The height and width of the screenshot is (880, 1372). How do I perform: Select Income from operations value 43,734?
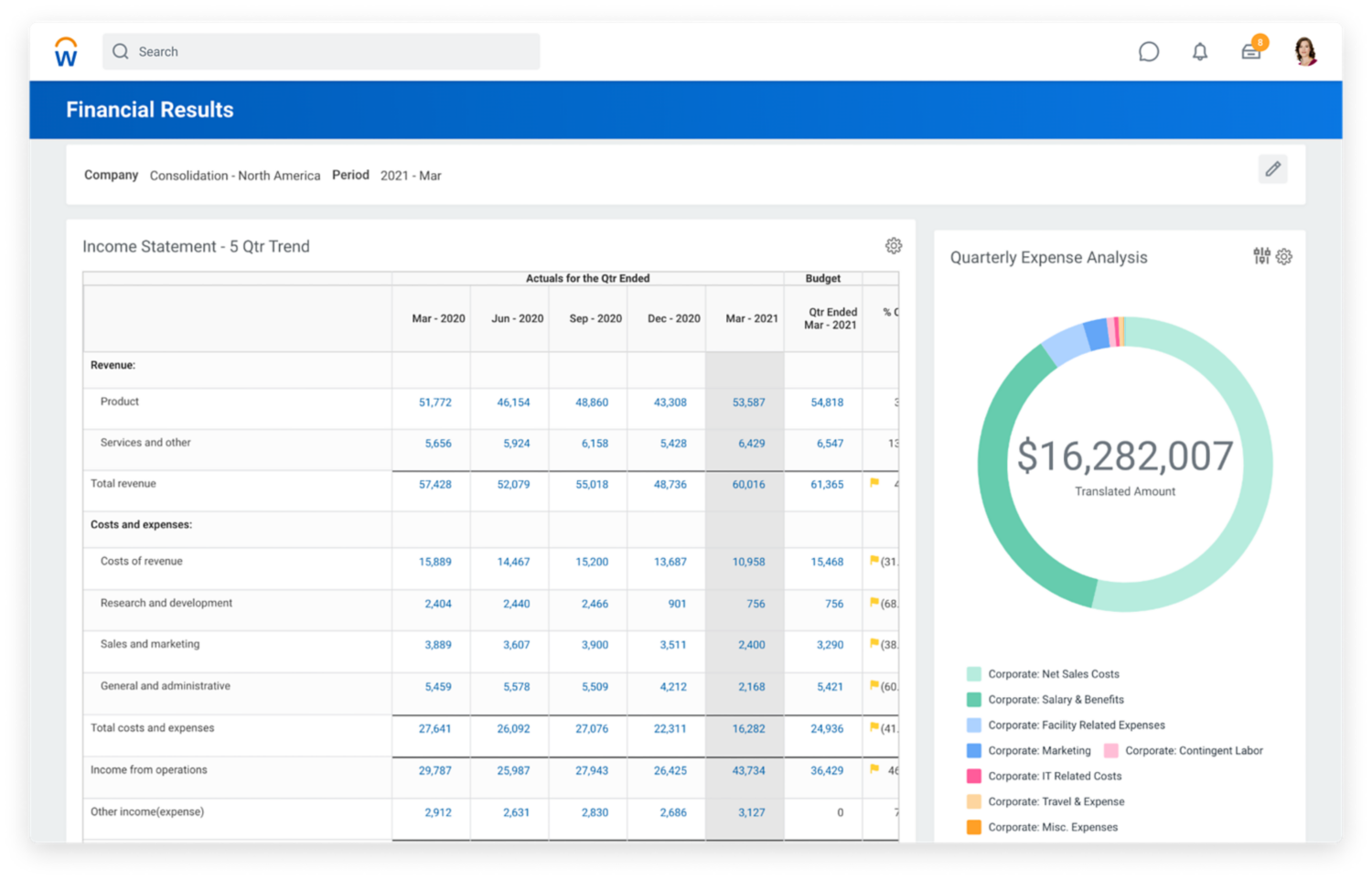(x=748, y=771)
